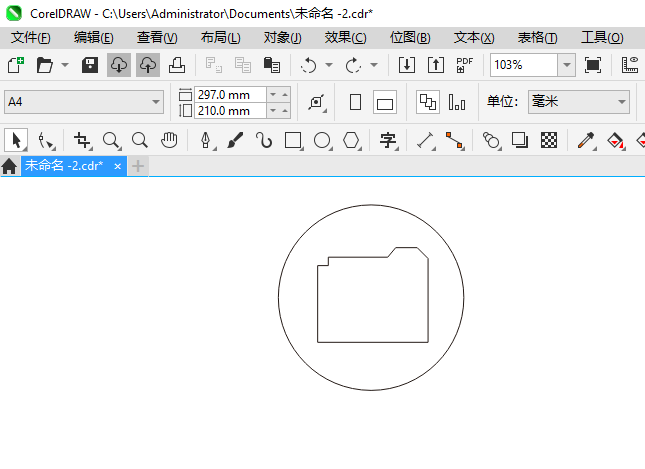Increase page height with up stepper
This screenshot has height=469, width=645.
coord(285,111)
